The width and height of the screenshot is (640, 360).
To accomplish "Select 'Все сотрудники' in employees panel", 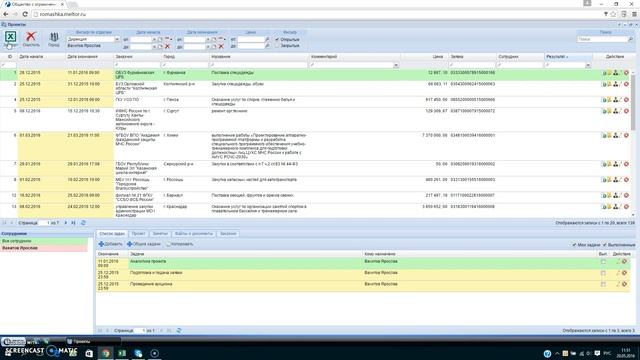I will [44, 241].
